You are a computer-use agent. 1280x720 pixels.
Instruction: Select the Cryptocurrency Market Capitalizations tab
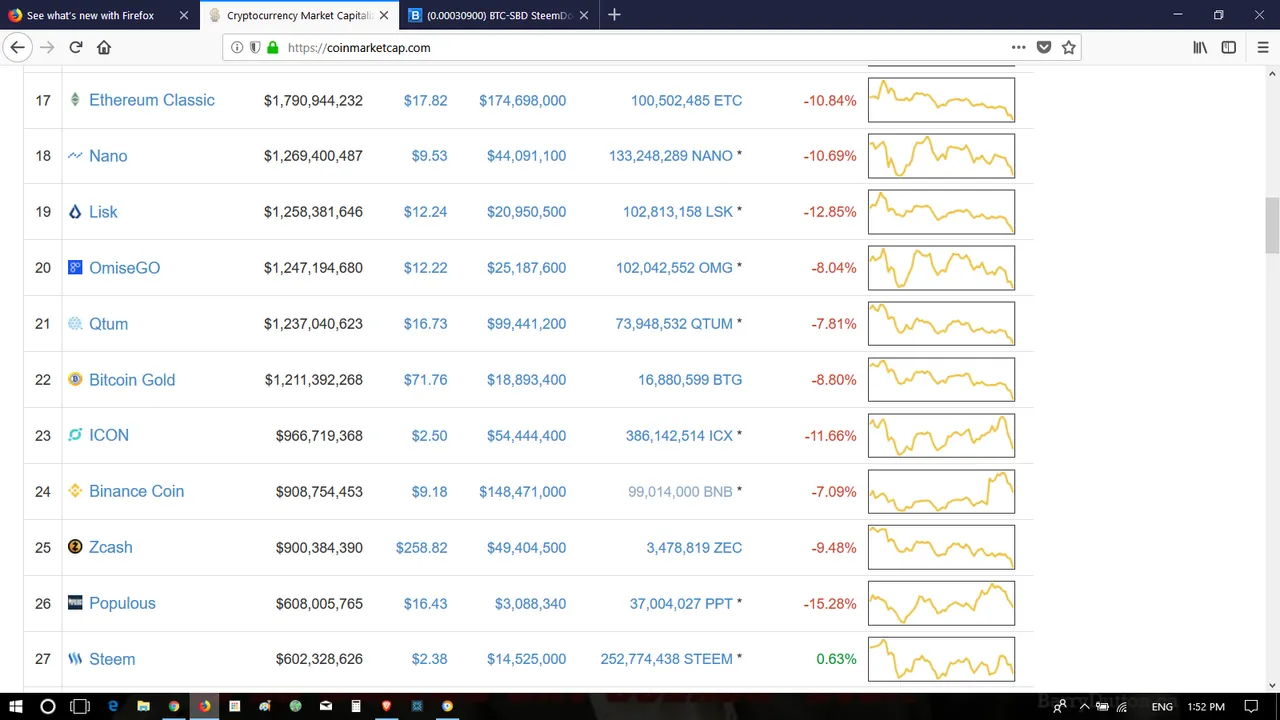pos(299,15)
